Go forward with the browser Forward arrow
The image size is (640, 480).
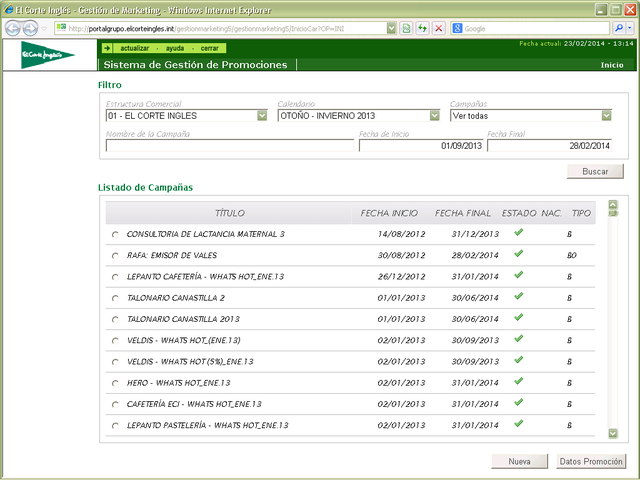tap(30, 28)
